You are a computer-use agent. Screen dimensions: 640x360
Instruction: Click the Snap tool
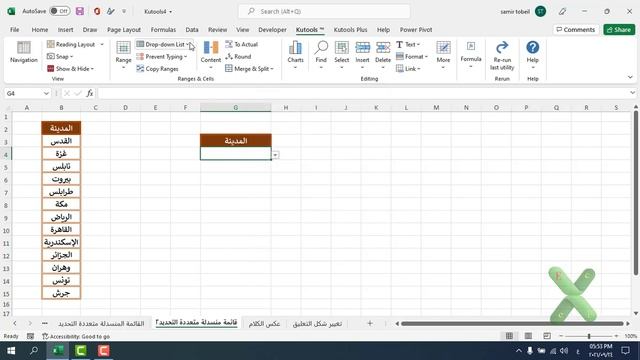click(60, 57)
